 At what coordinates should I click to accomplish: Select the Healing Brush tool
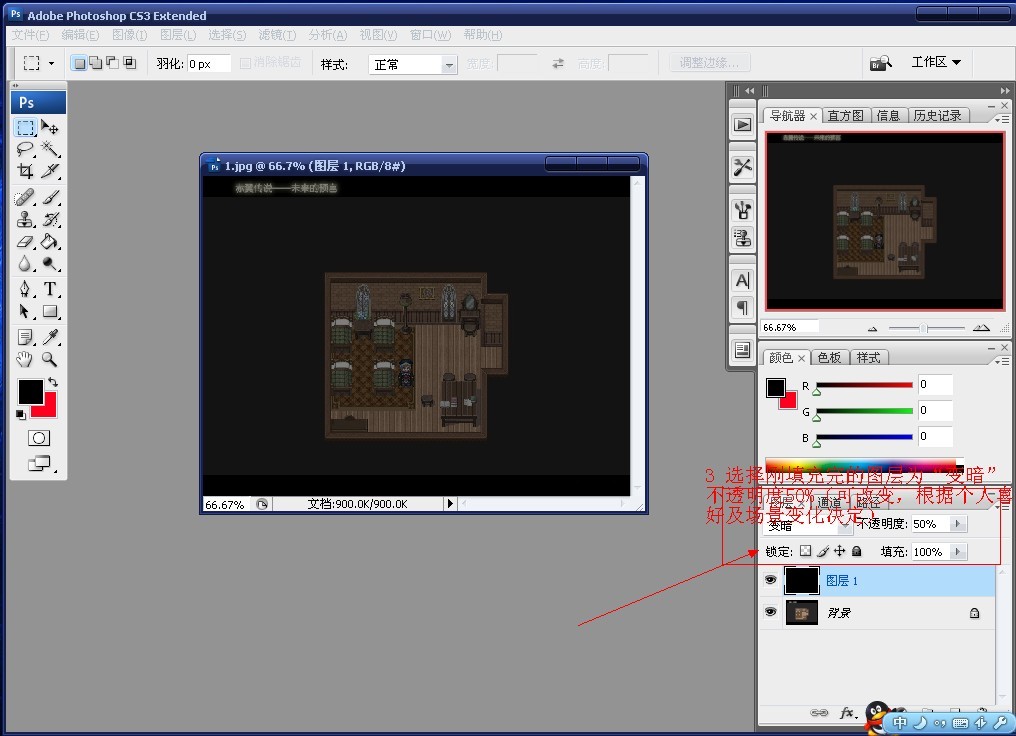[25, 197]
